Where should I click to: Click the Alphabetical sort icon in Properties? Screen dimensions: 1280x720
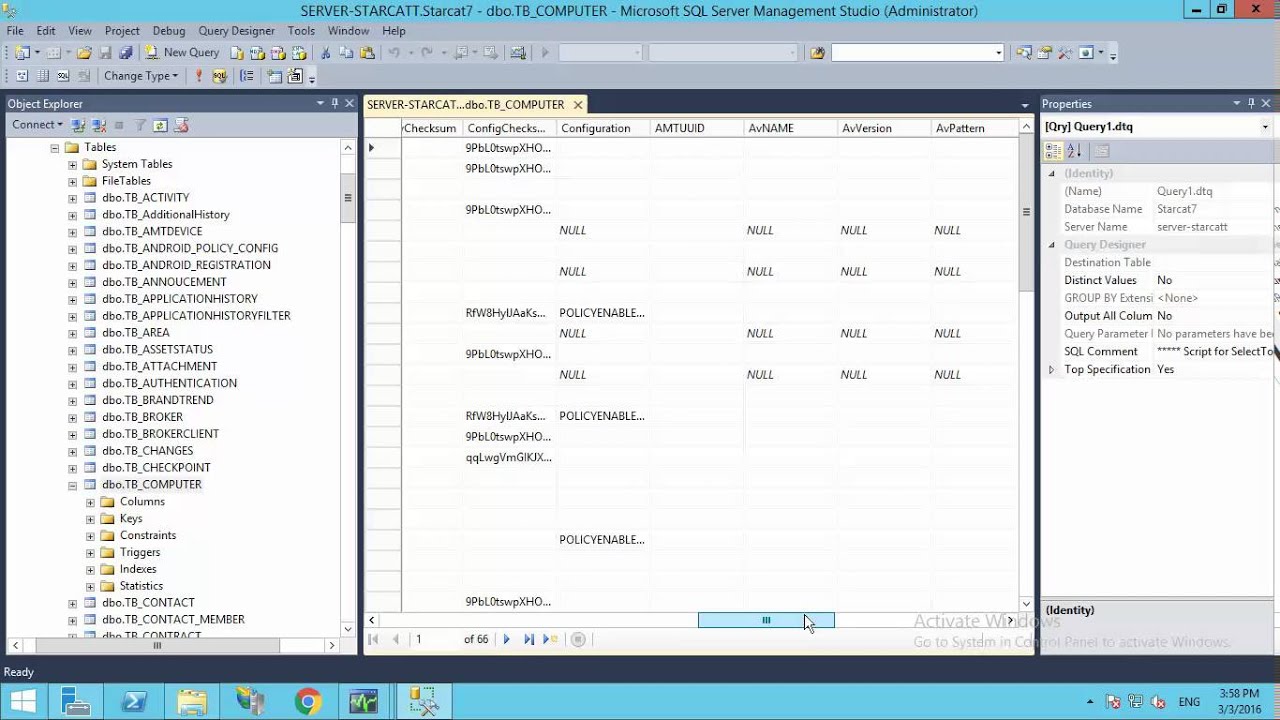pos(1074,151)
